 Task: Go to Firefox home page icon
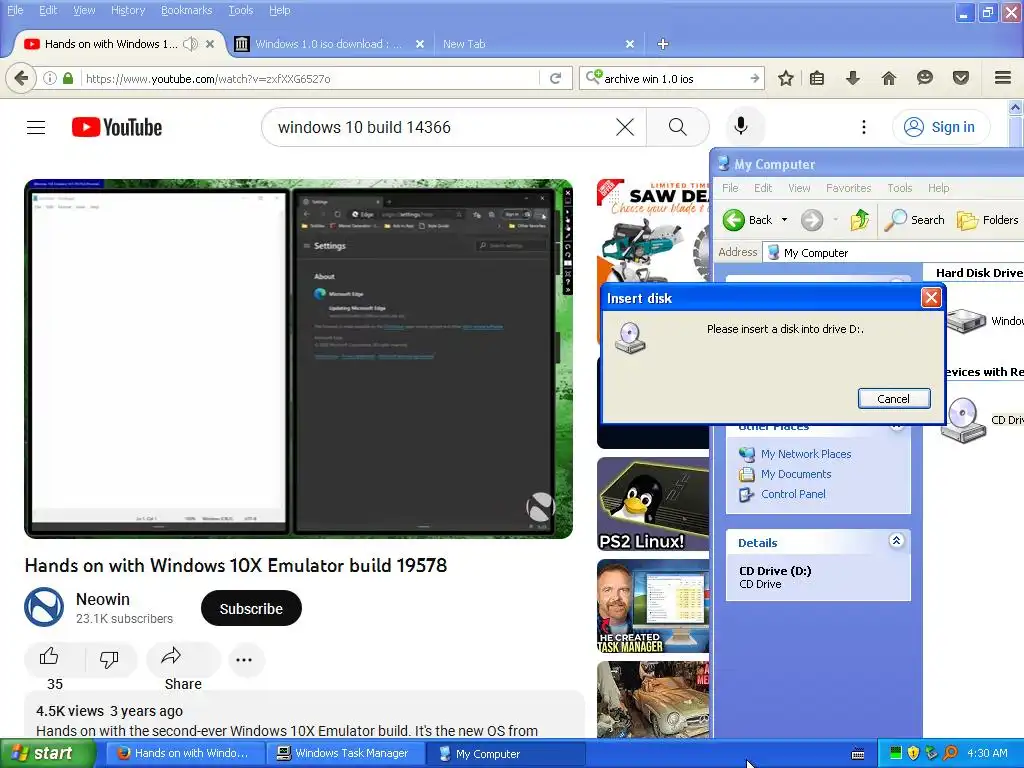coord(889,78)
